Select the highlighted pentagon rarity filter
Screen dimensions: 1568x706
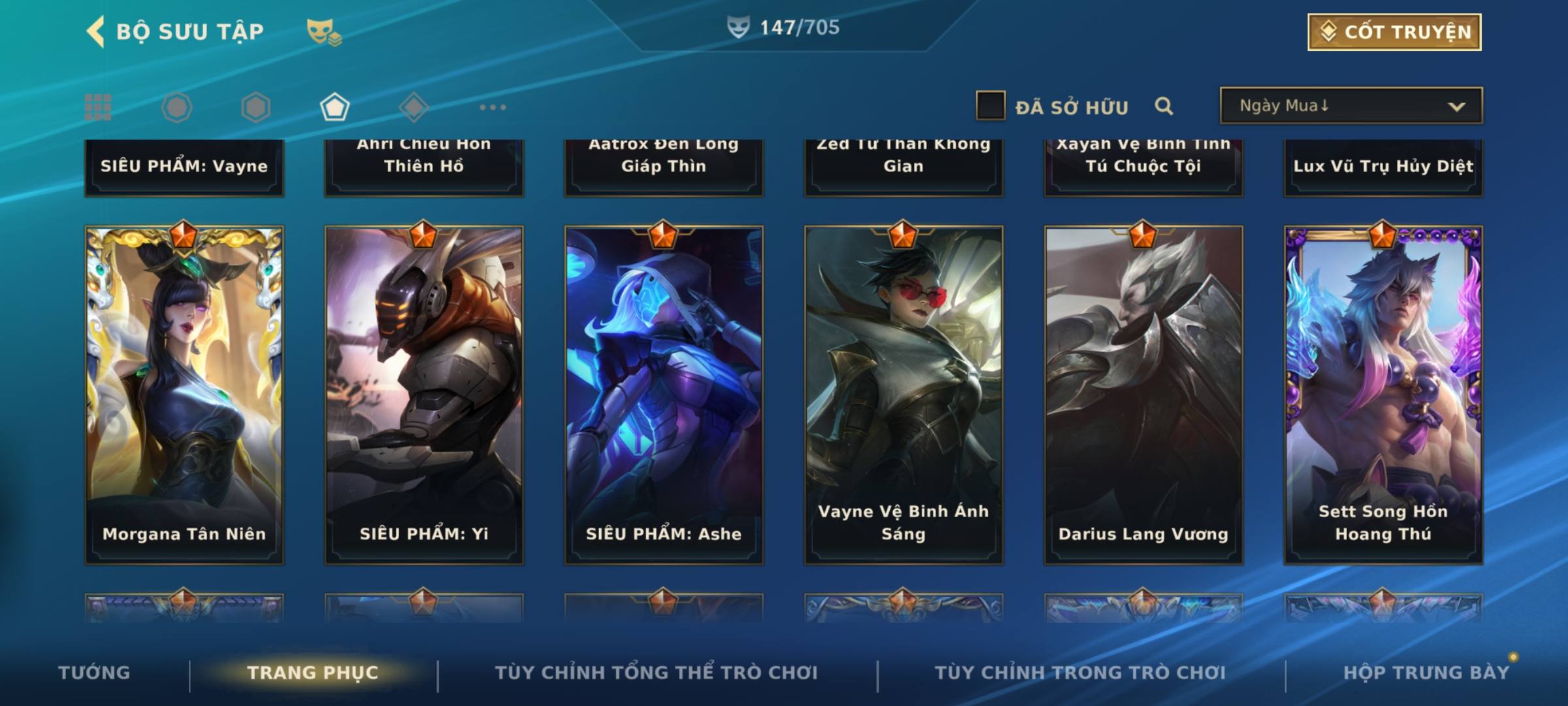(335, 107)
